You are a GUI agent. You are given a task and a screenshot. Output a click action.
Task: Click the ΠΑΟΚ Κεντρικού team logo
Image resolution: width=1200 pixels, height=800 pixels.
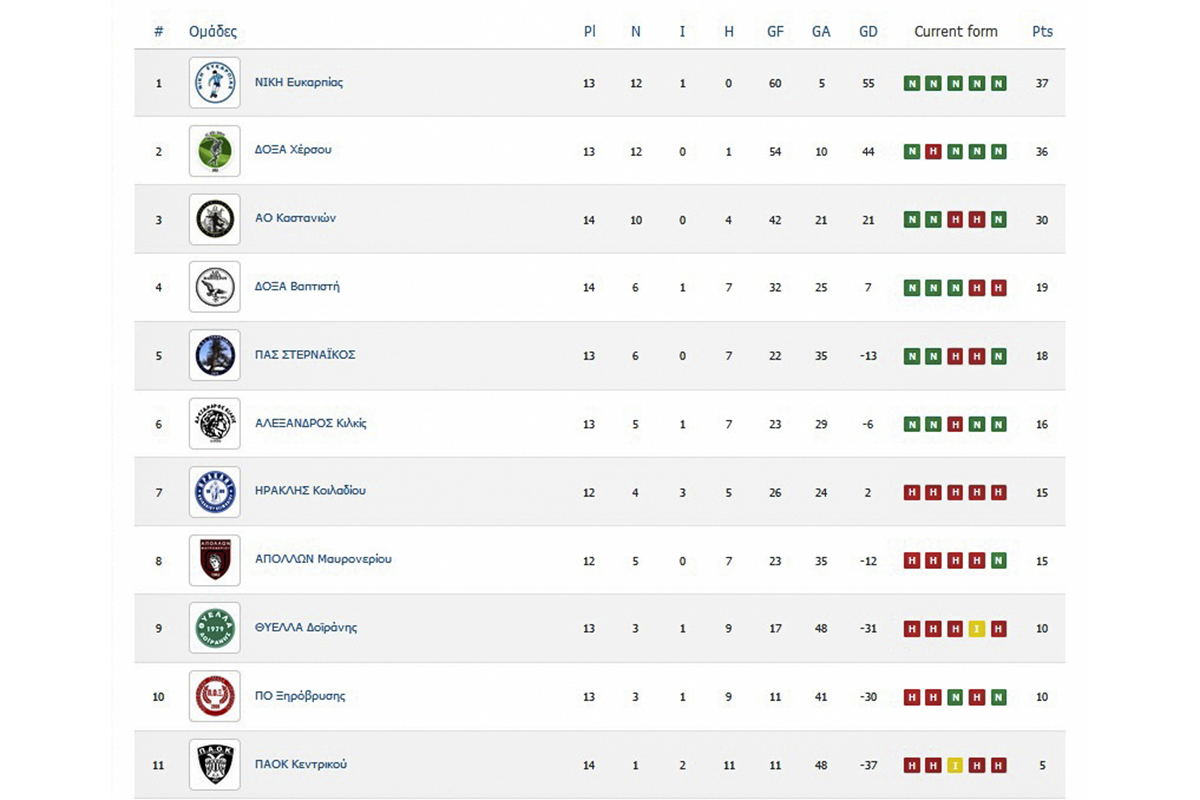pyautogui.click(x=214, y=765)
